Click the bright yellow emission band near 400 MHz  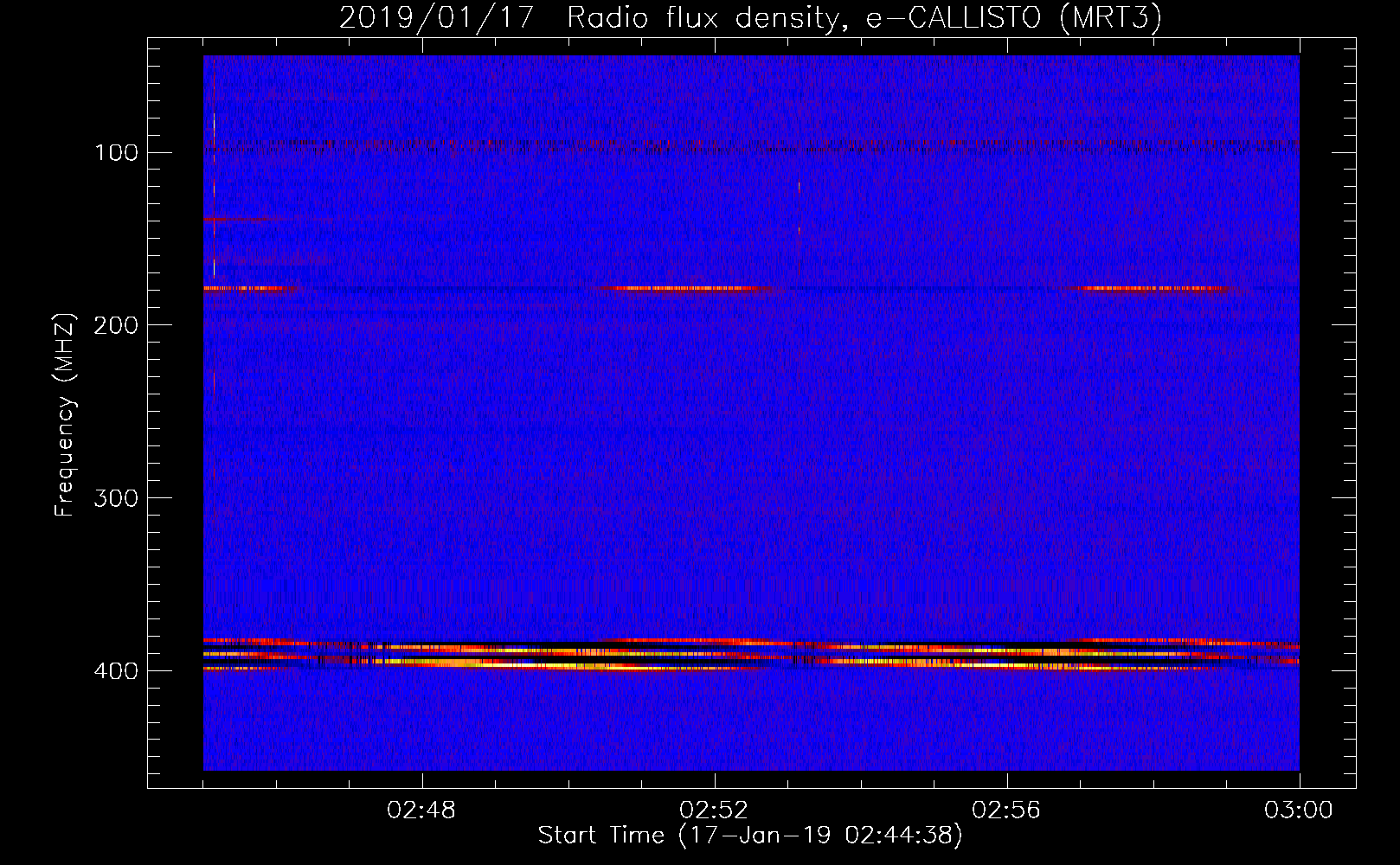751,656
